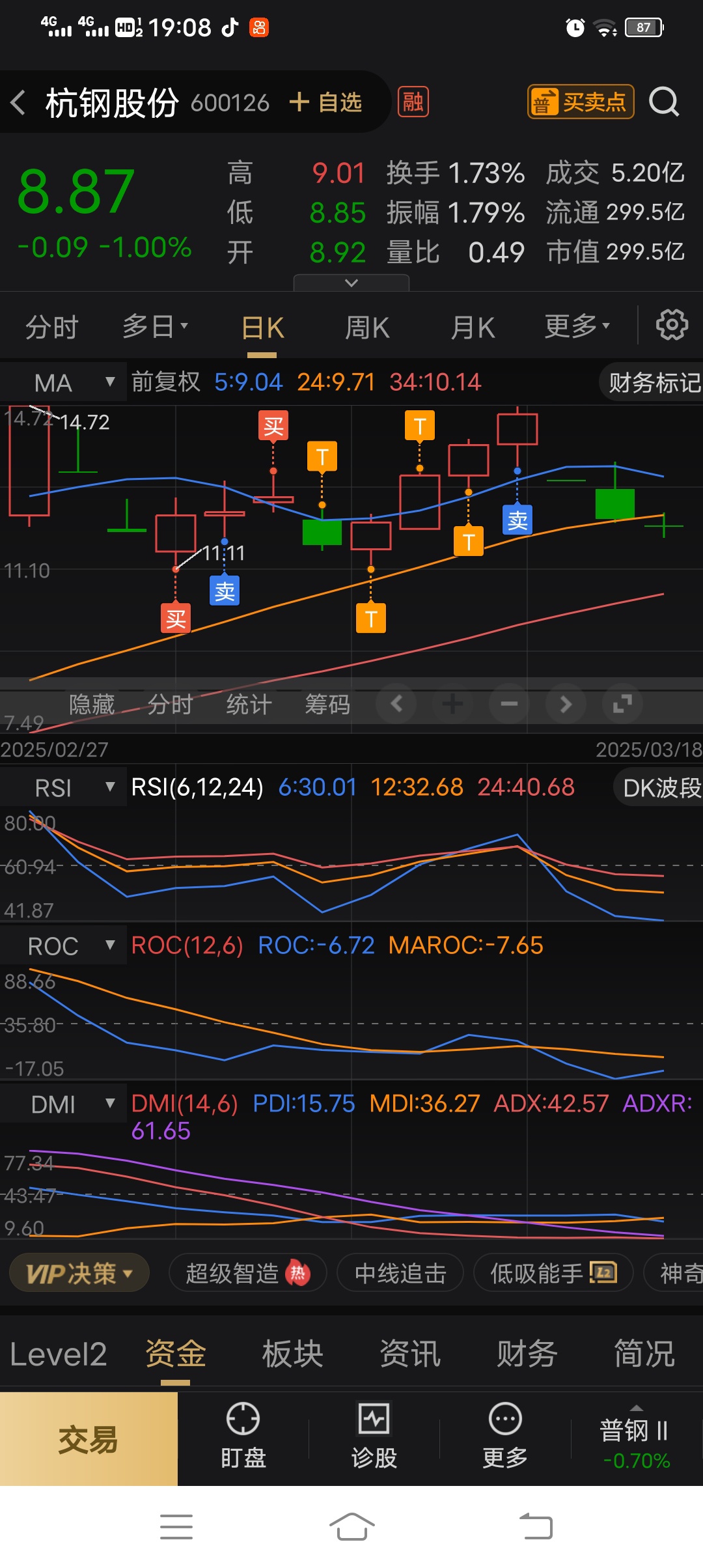Select the 低吸能手 strategy chip
Image resolution: width=703 pixels, height=1568 pixels.
coord(554,1272)
